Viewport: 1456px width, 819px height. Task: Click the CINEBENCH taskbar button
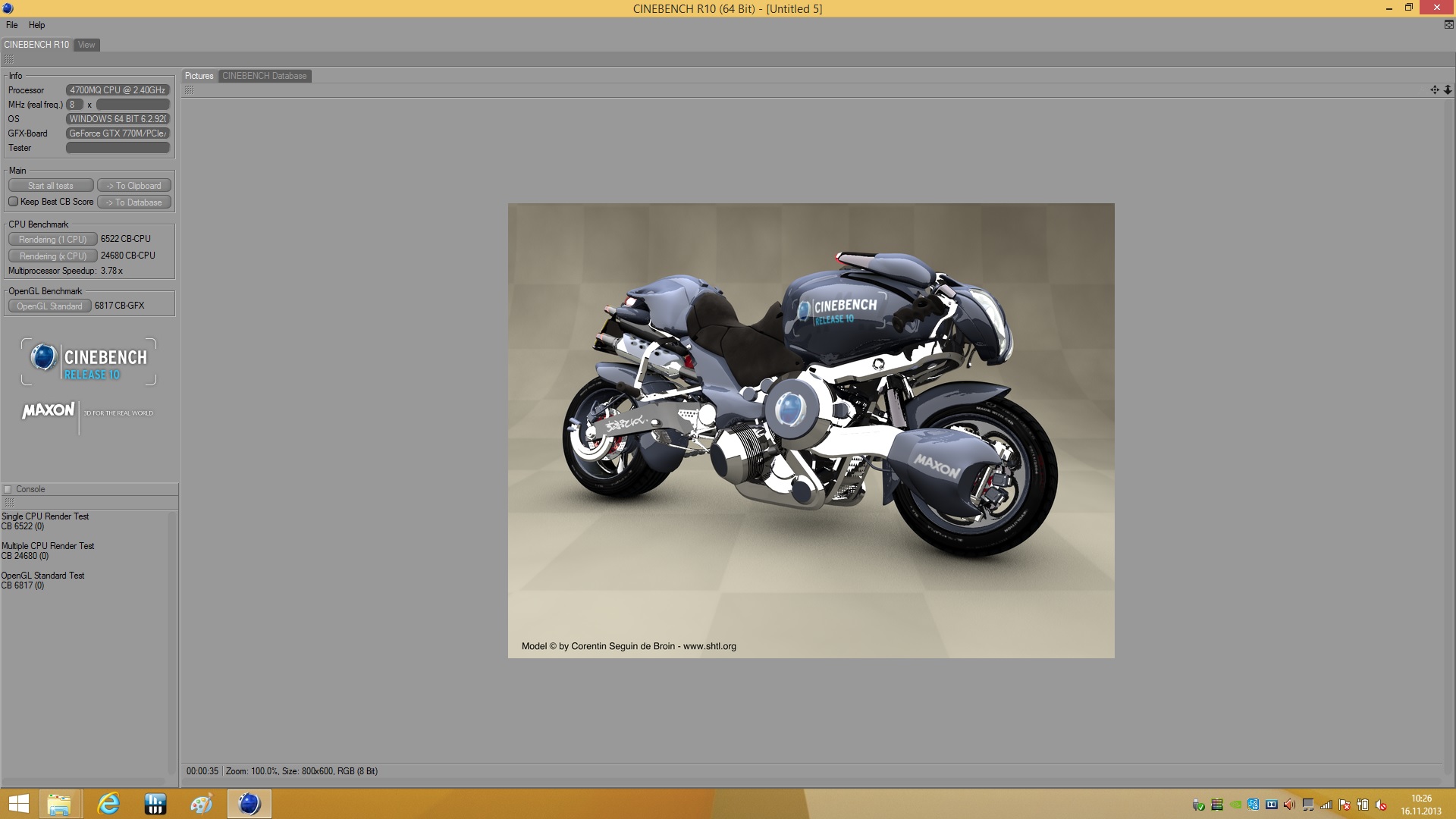click(249, 804)
